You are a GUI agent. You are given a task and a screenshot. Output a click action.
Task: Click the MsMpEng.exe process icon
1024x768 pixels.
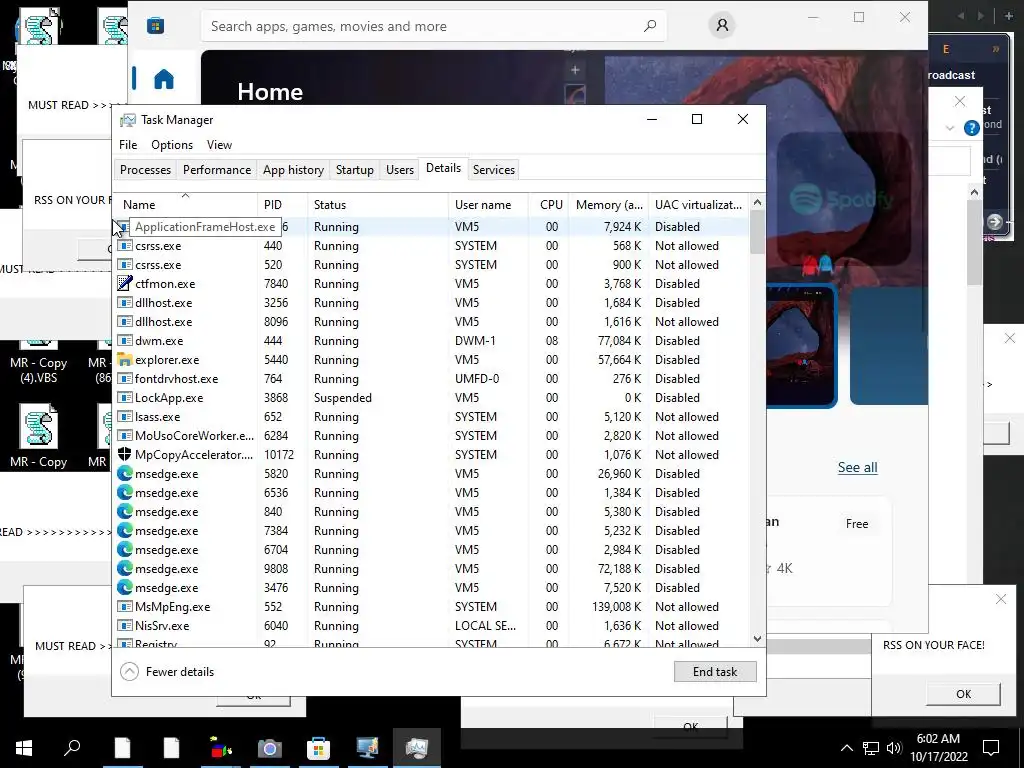pyautogui.click(x=124, y=606)
